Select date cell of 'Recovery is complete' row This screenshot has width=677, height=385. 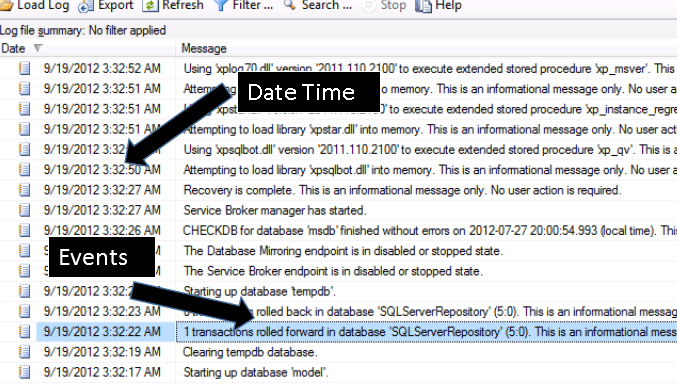pyautogui.click(x=102, y=190)
